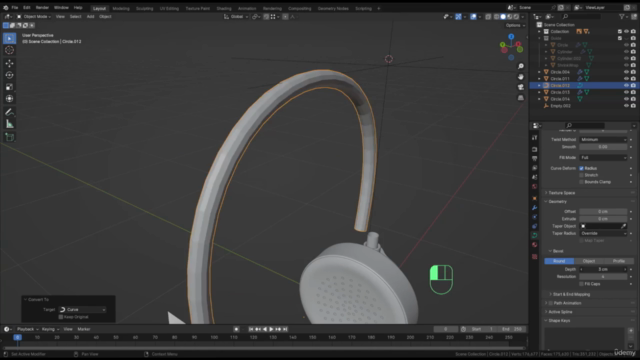Screen dimensions: 640x360
Task: Switch to the Sculpting workspace tab
Action: click(x=144, y=9)
